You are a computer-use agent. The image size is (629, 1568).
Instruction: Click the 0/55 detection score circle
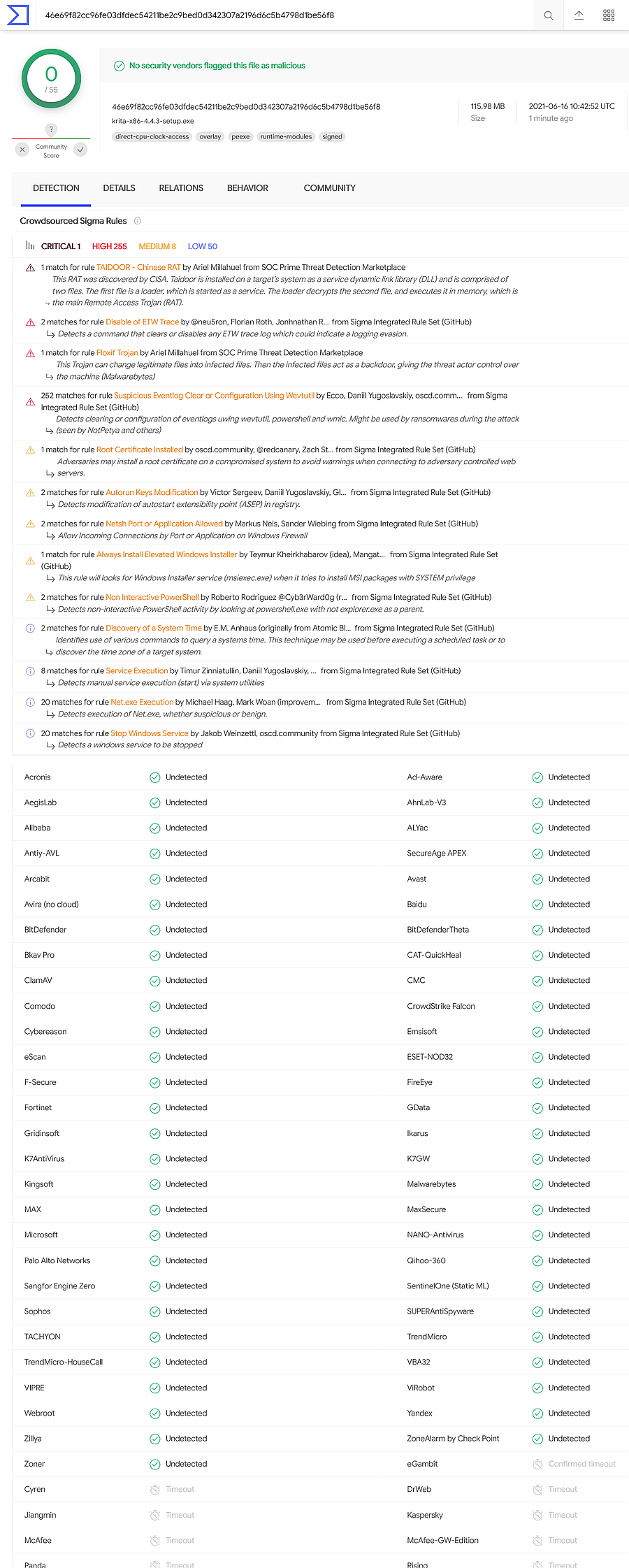click(x=51, y=79)
